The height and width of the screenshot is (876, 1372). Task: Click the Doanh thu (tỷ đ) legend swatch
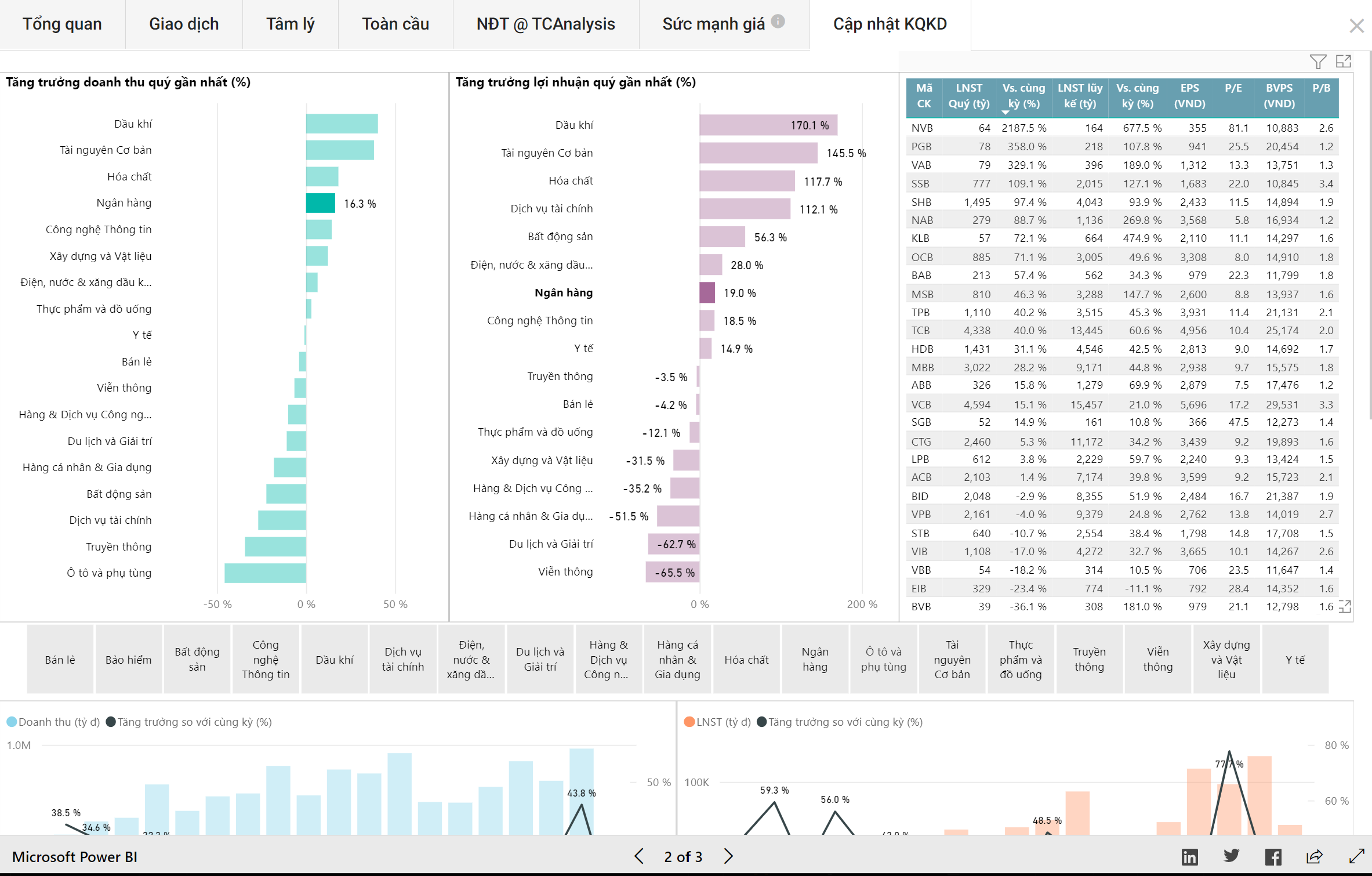point(12,722)
